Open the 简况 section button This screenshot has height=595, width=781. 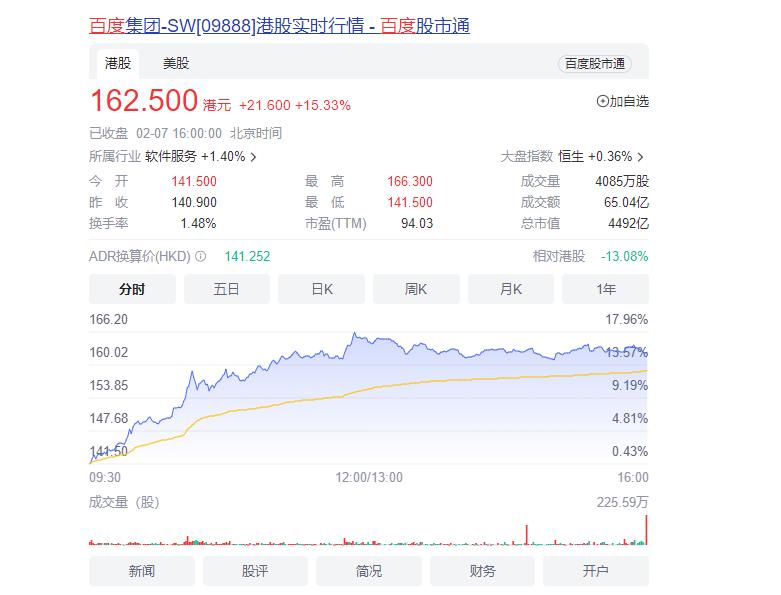pyautogui.click(x=369, y=571)
